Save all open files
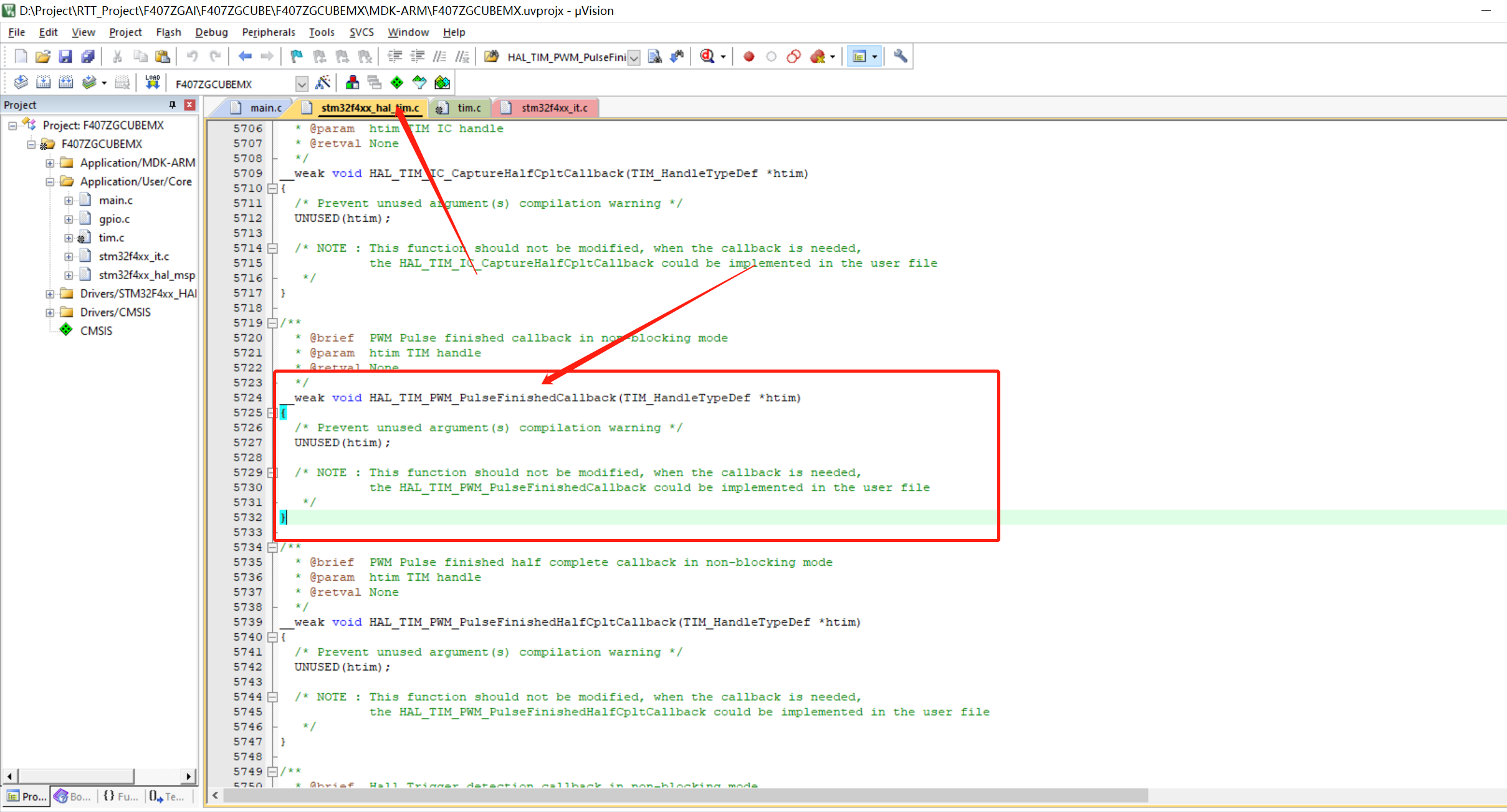Image resolution: width=1507 pixels, height=812 pixels. coord(88,56)
